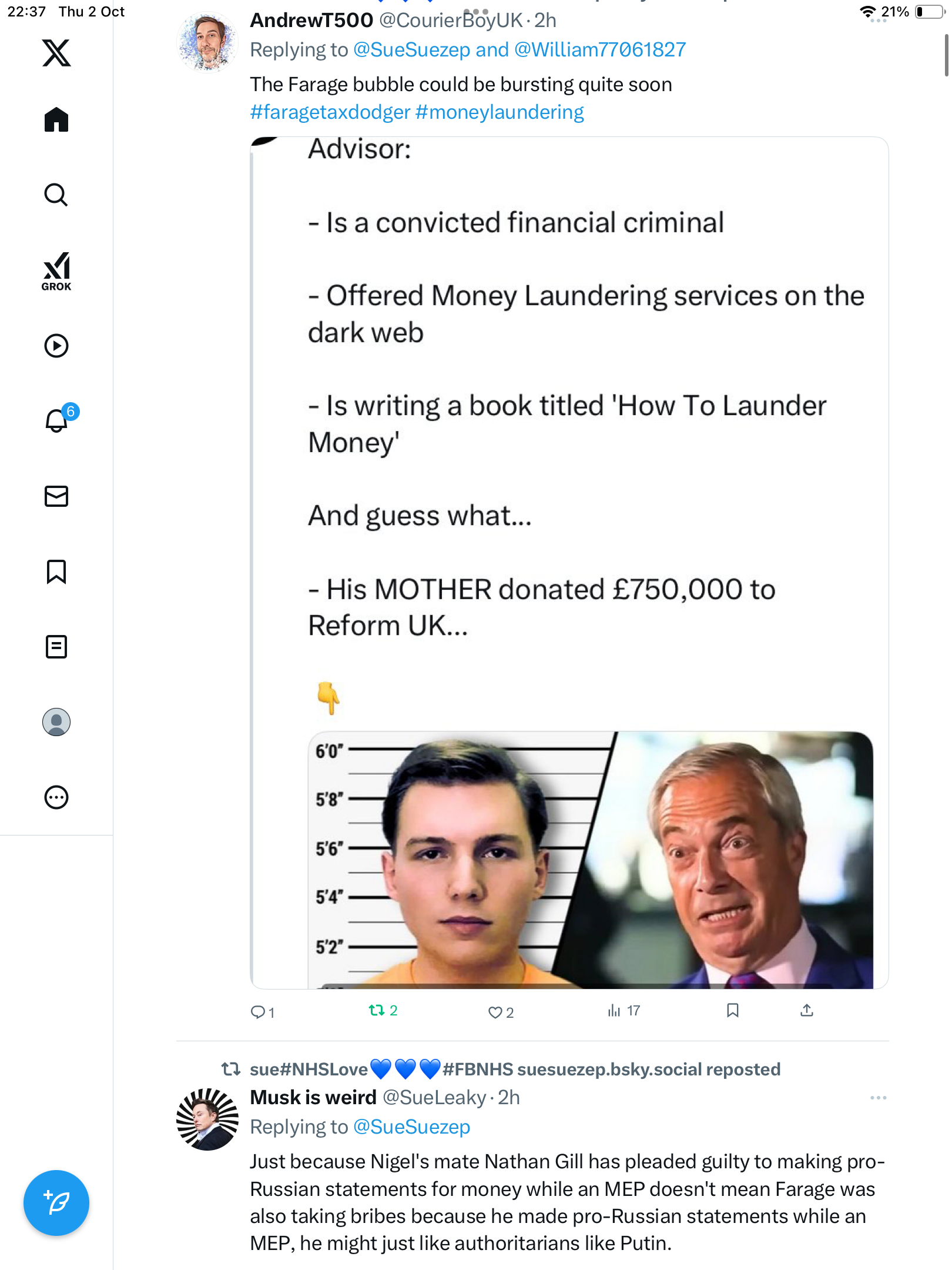
Task: Open the More circle menu in sidebar
Action: click(56, 797)
